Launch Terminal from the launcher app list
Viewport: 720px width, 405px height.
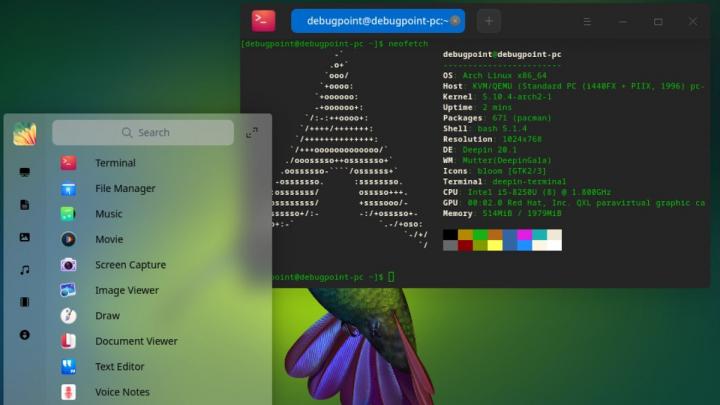tap(115, 163)
